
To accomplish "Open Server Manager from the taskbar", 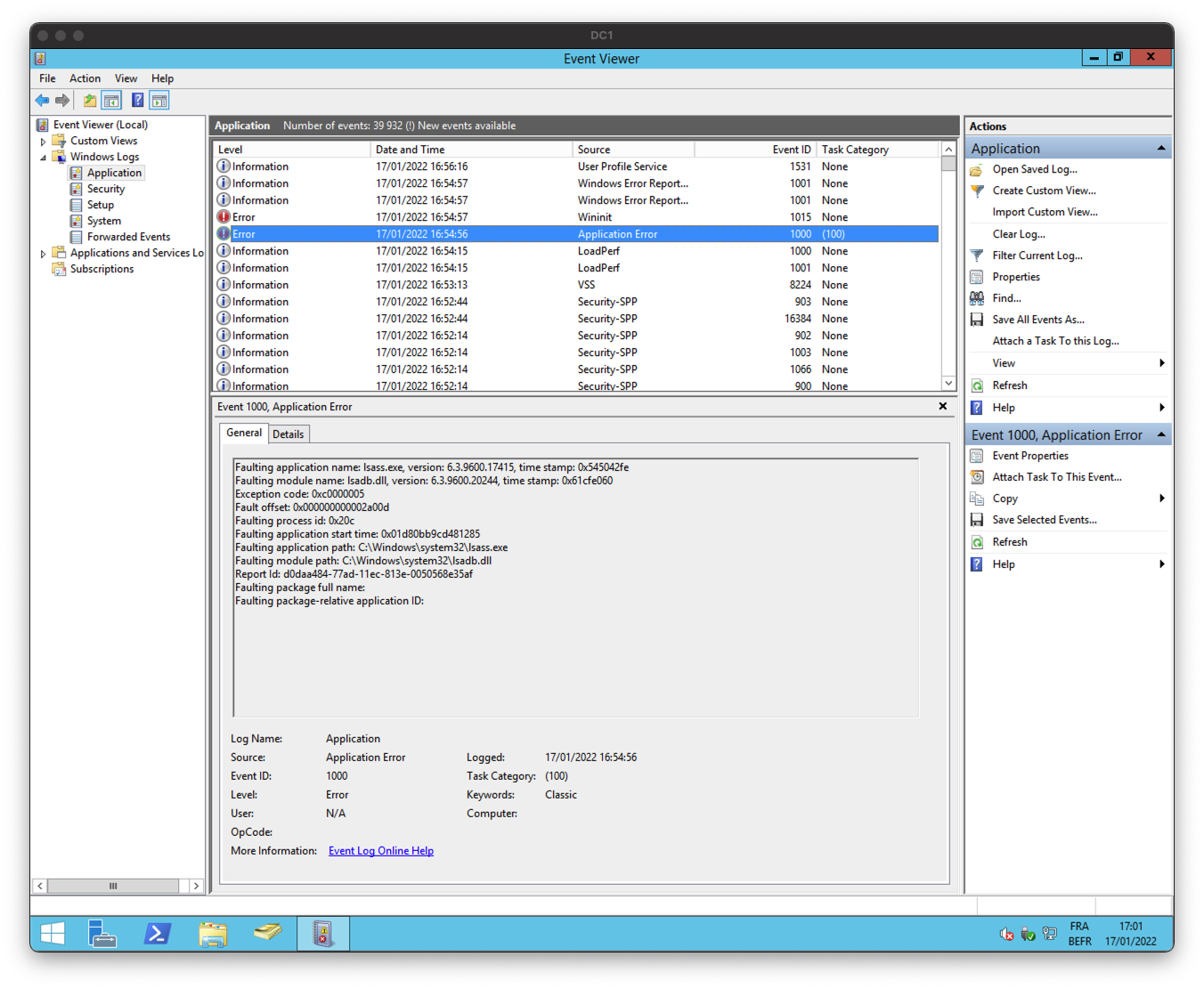I will [103, 934].
